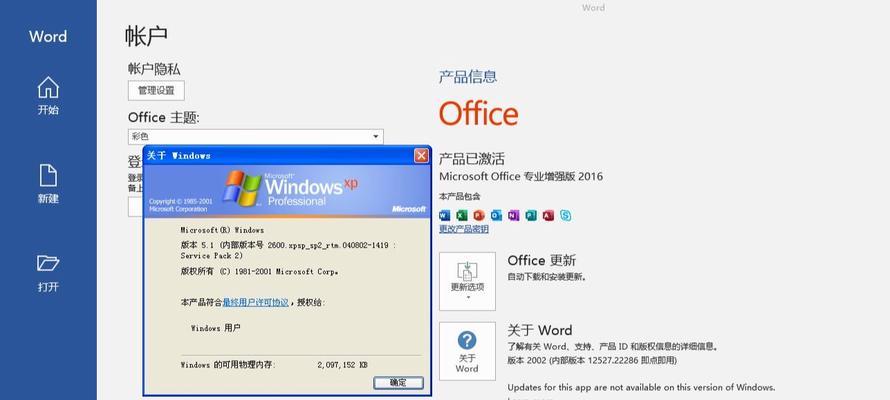Click the large orange Office logo text
890x400 pixels.
click(478, 113)
